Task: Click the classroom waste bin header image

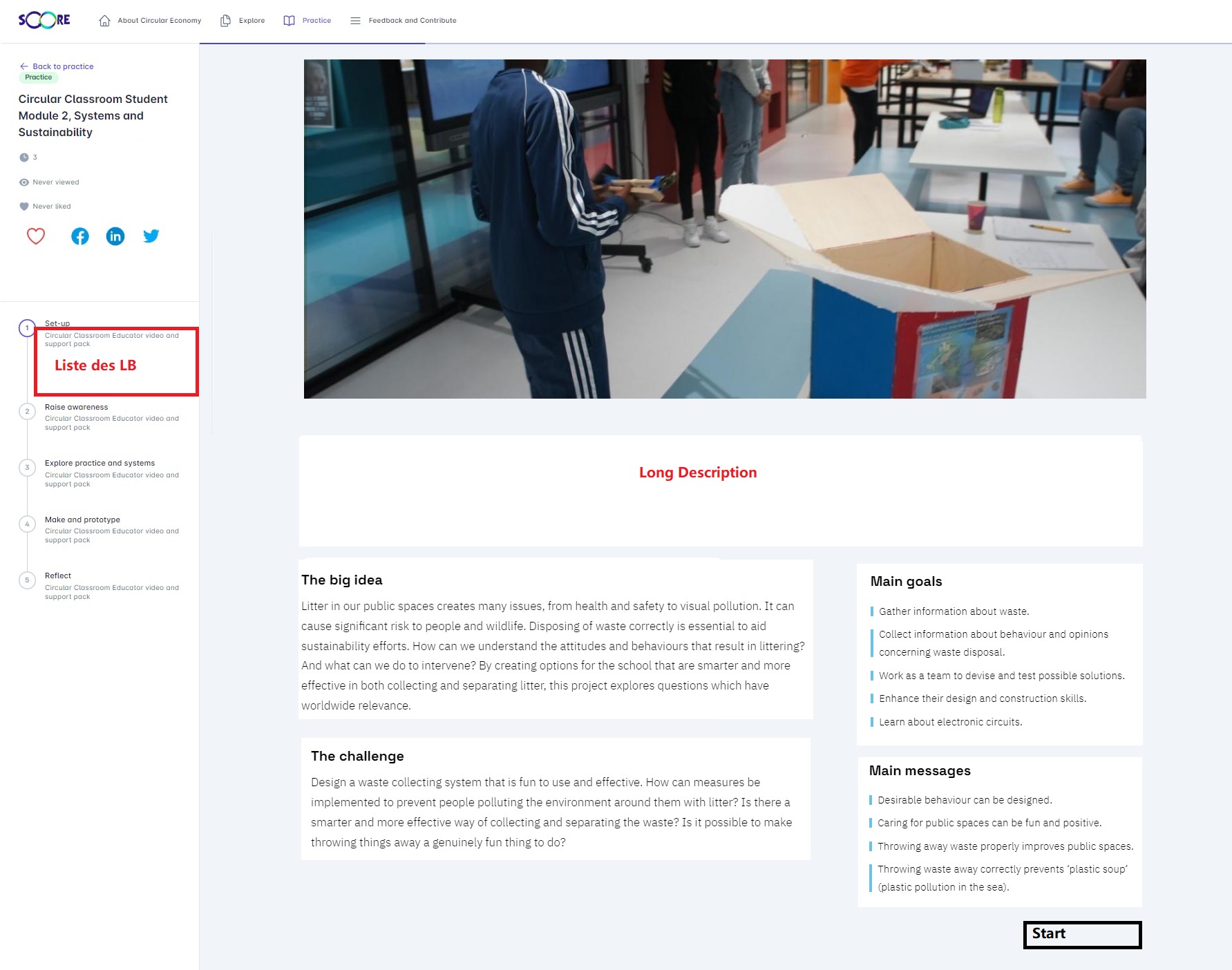Action: (x=724, y=229)
